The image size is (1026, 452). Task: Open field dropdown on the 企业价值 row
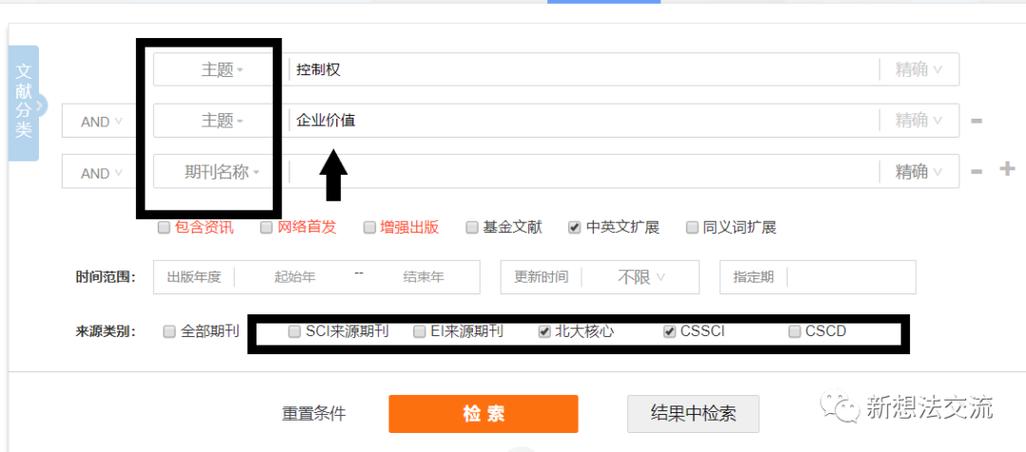coord(221,120)
